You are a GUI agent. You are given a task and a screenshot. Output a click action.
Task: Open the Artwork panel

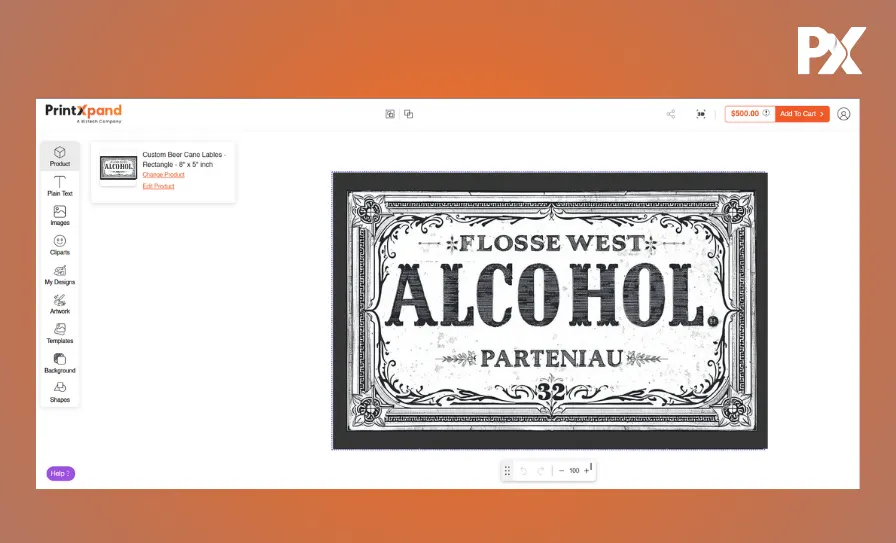(59, 304)
